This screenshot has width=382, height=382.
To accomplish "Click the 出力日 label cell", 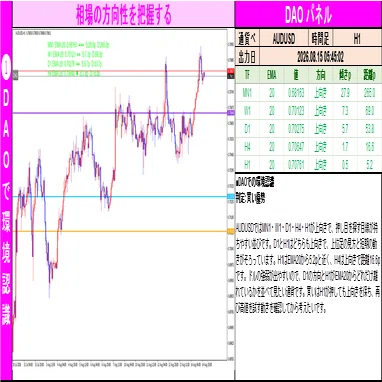I will [247, 57].
